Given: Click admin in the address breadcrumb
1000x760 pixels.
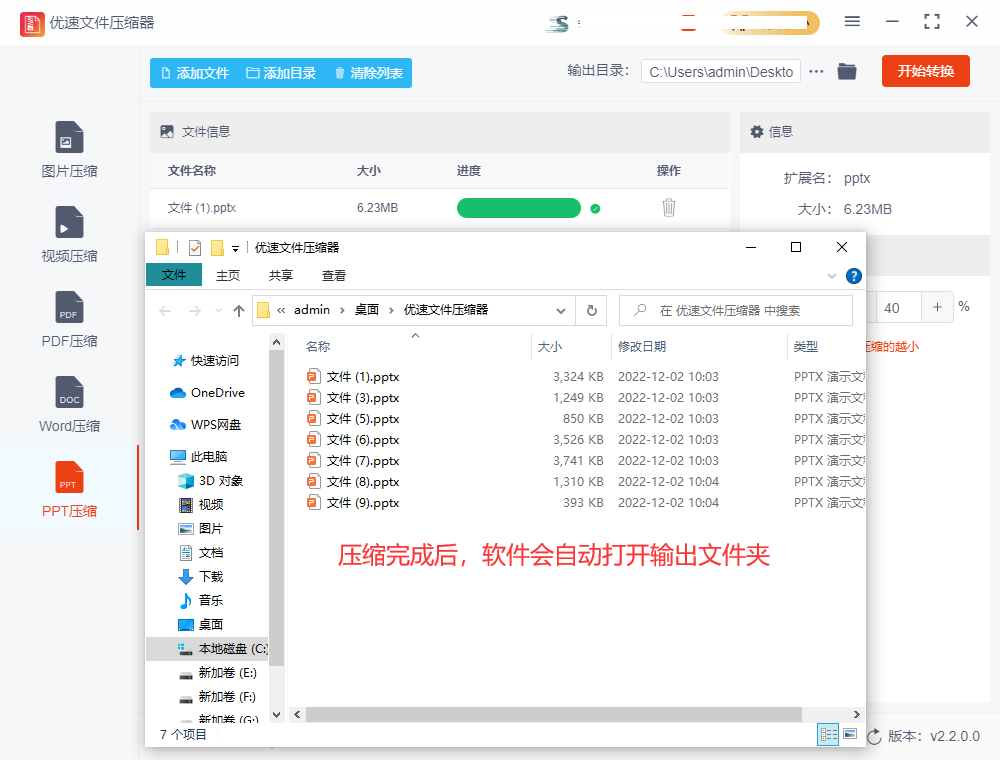Looking at the screenshot, I should pos(312,310).
